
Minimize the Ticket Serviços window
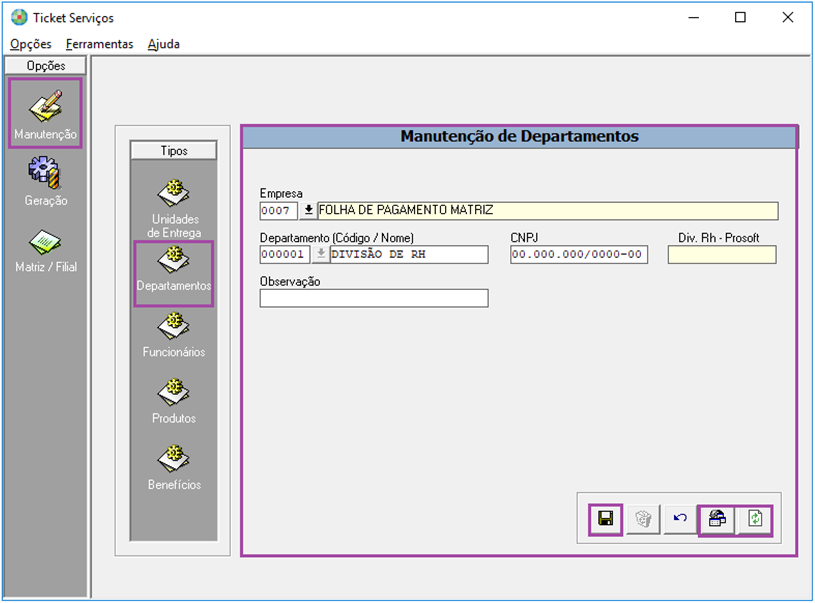(693, 18)
